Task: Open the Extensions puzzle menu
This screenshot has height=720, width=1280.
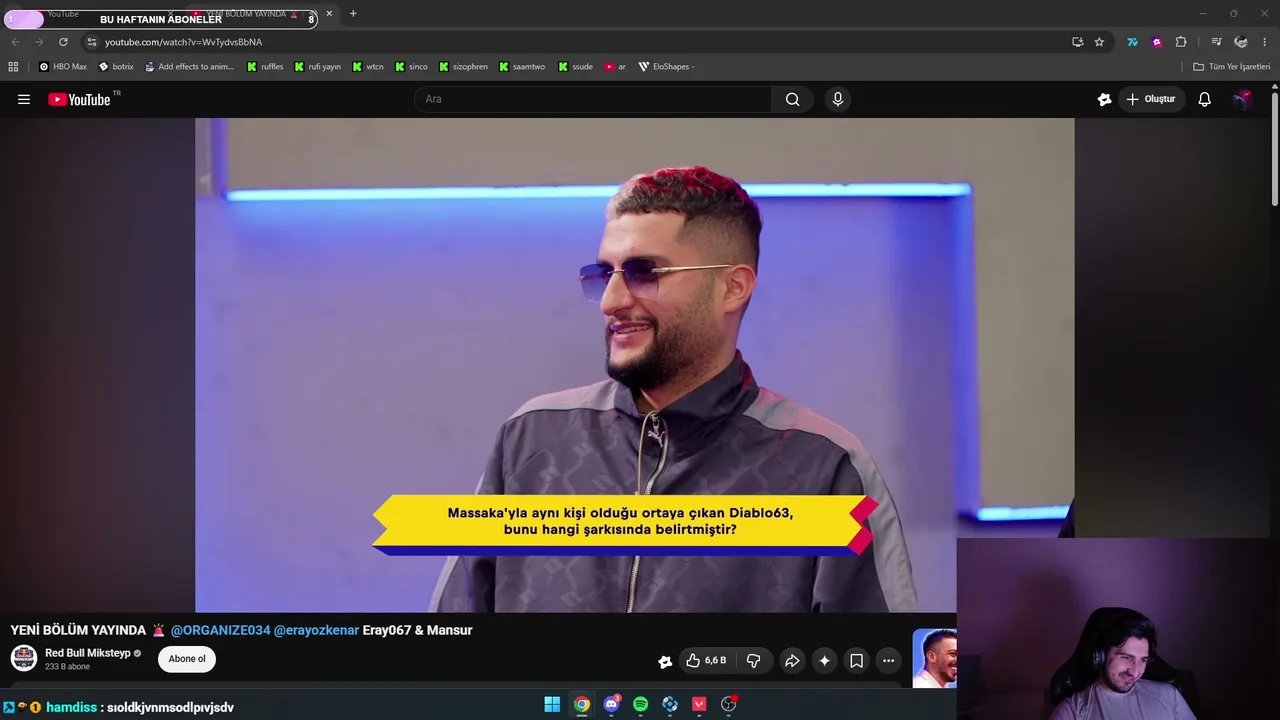Action: point(1181,42)
